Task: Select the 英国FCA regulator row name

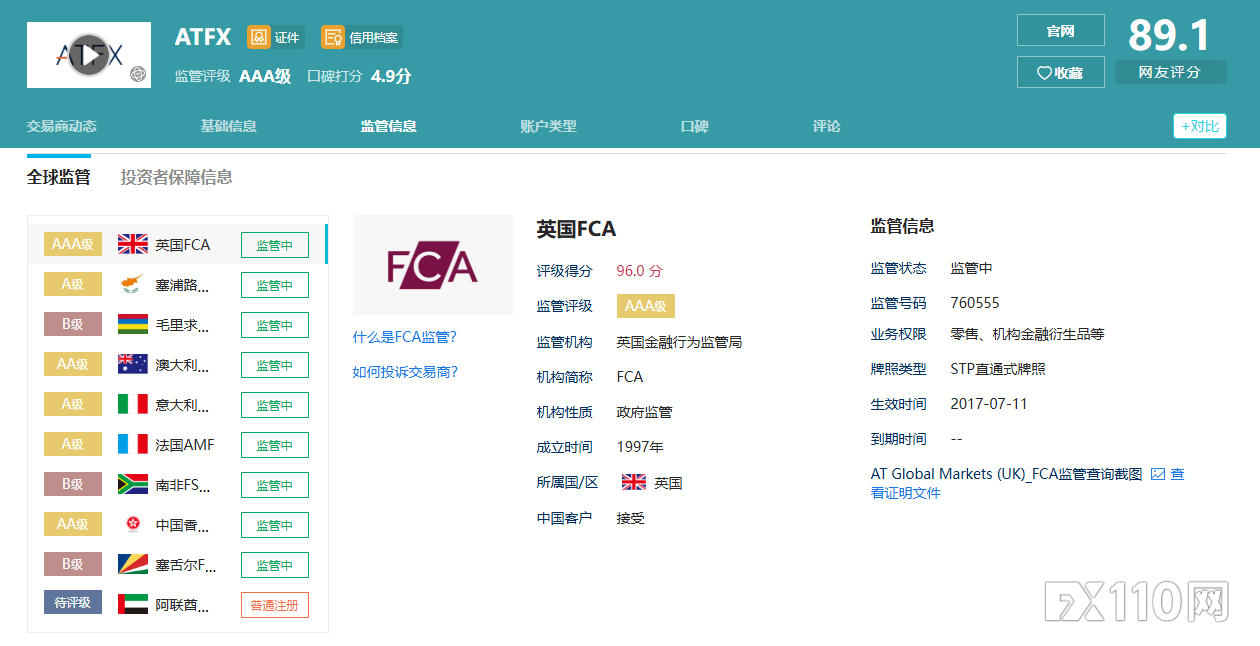Action: coord(183,245)
